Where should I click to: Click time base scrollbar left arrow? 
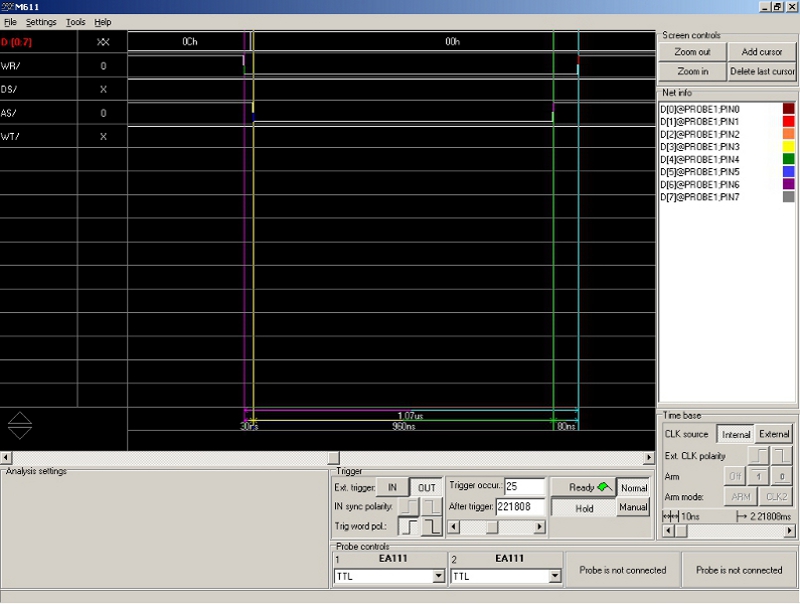pyautogui.click(x=668, y=531)
